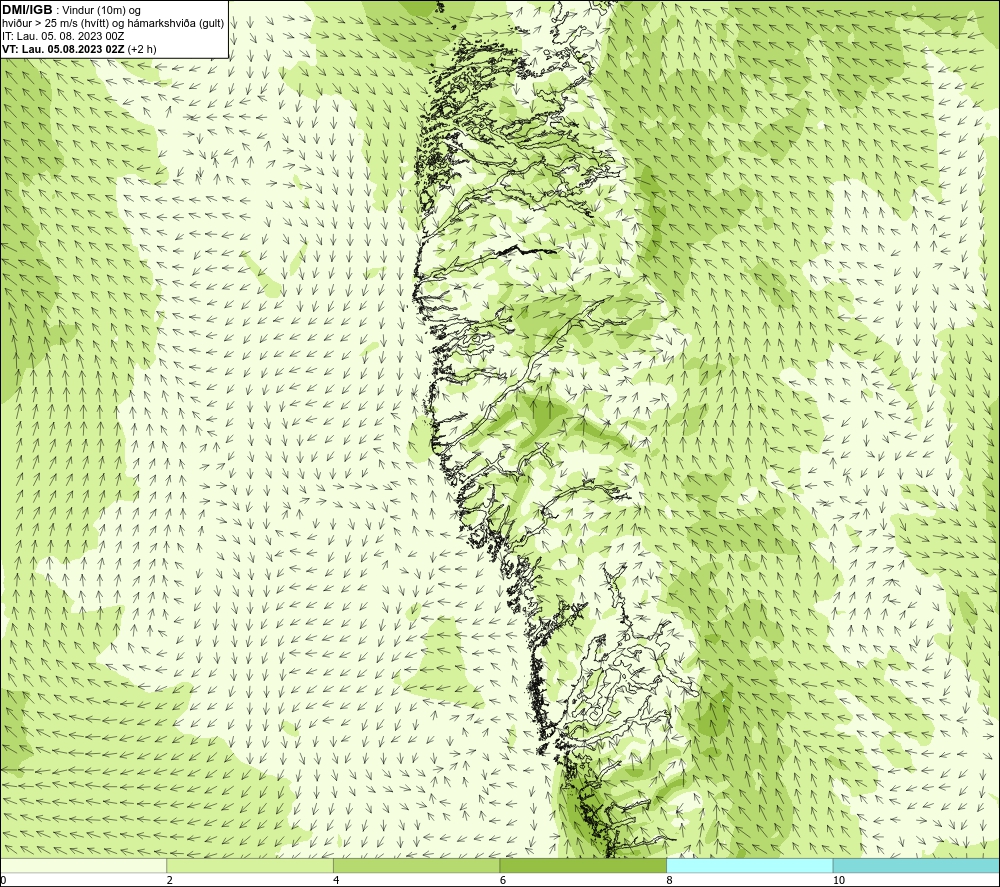Click the scale label '10'
Viewport: 1000px width, 887px height.
point(839,880)
